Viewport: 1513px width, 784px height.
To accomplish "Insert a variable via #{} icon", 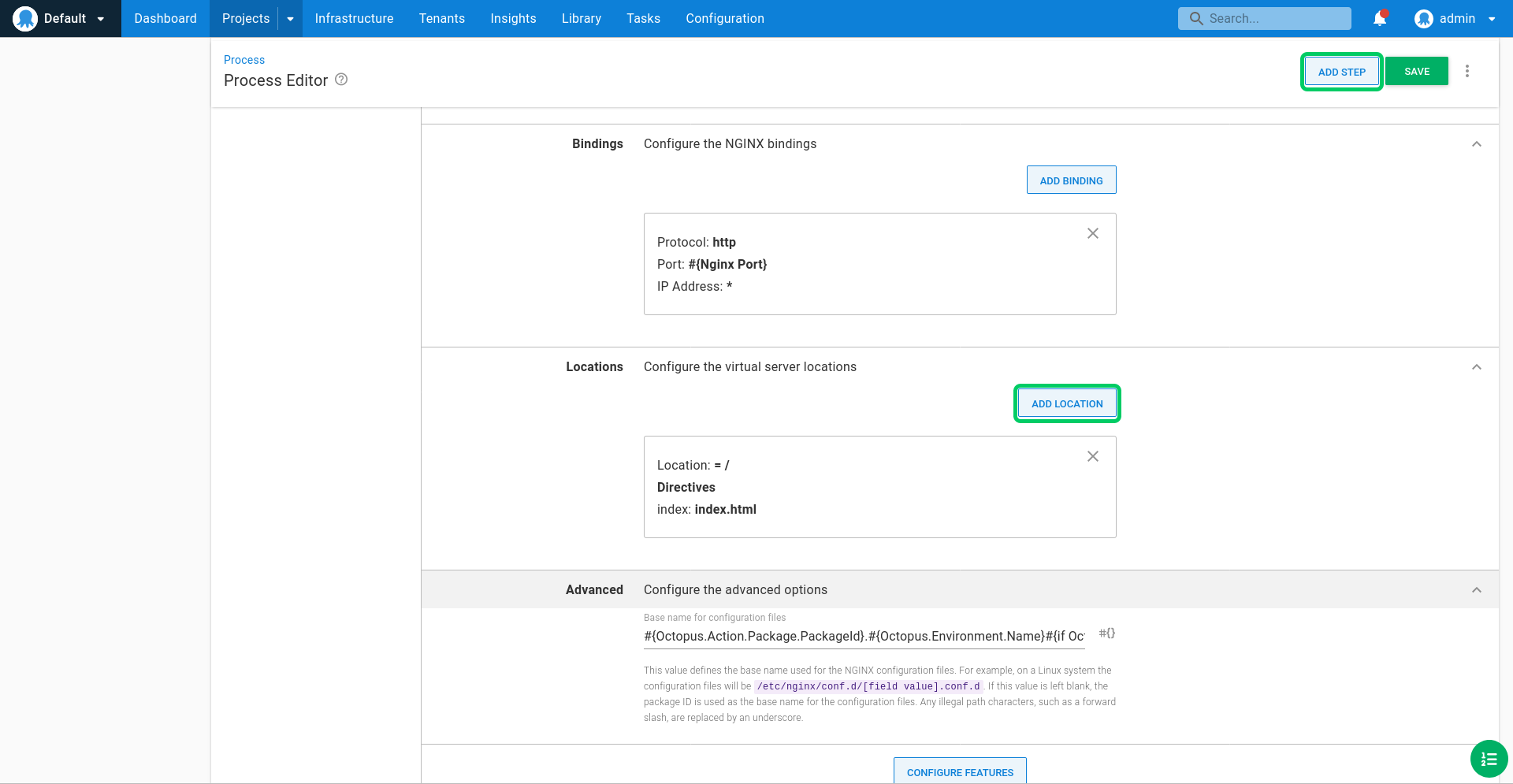I will tap(1106, 634).
